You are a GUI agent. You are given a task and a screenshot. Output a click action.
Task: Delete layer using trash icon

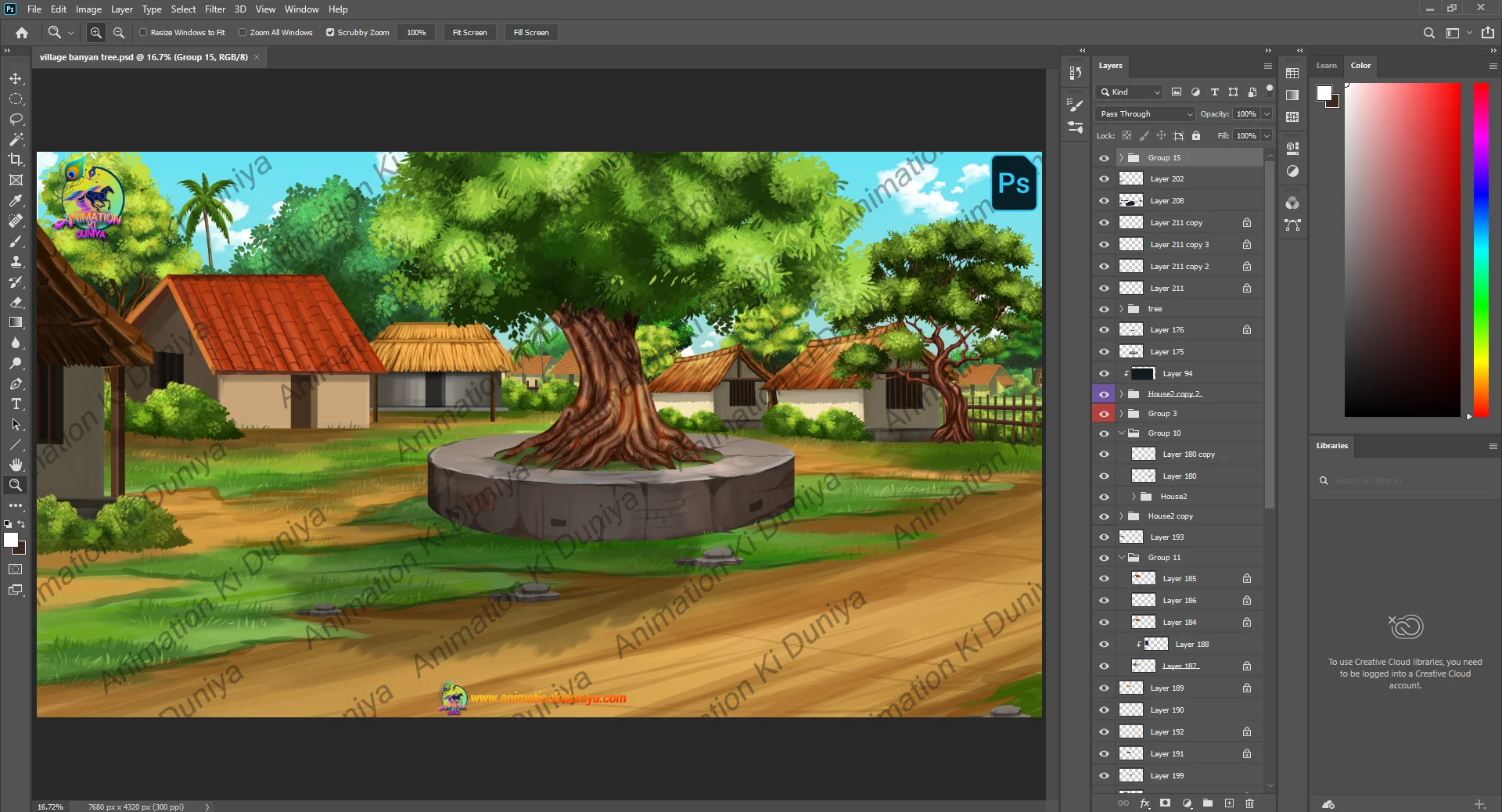pos(1249,803)
